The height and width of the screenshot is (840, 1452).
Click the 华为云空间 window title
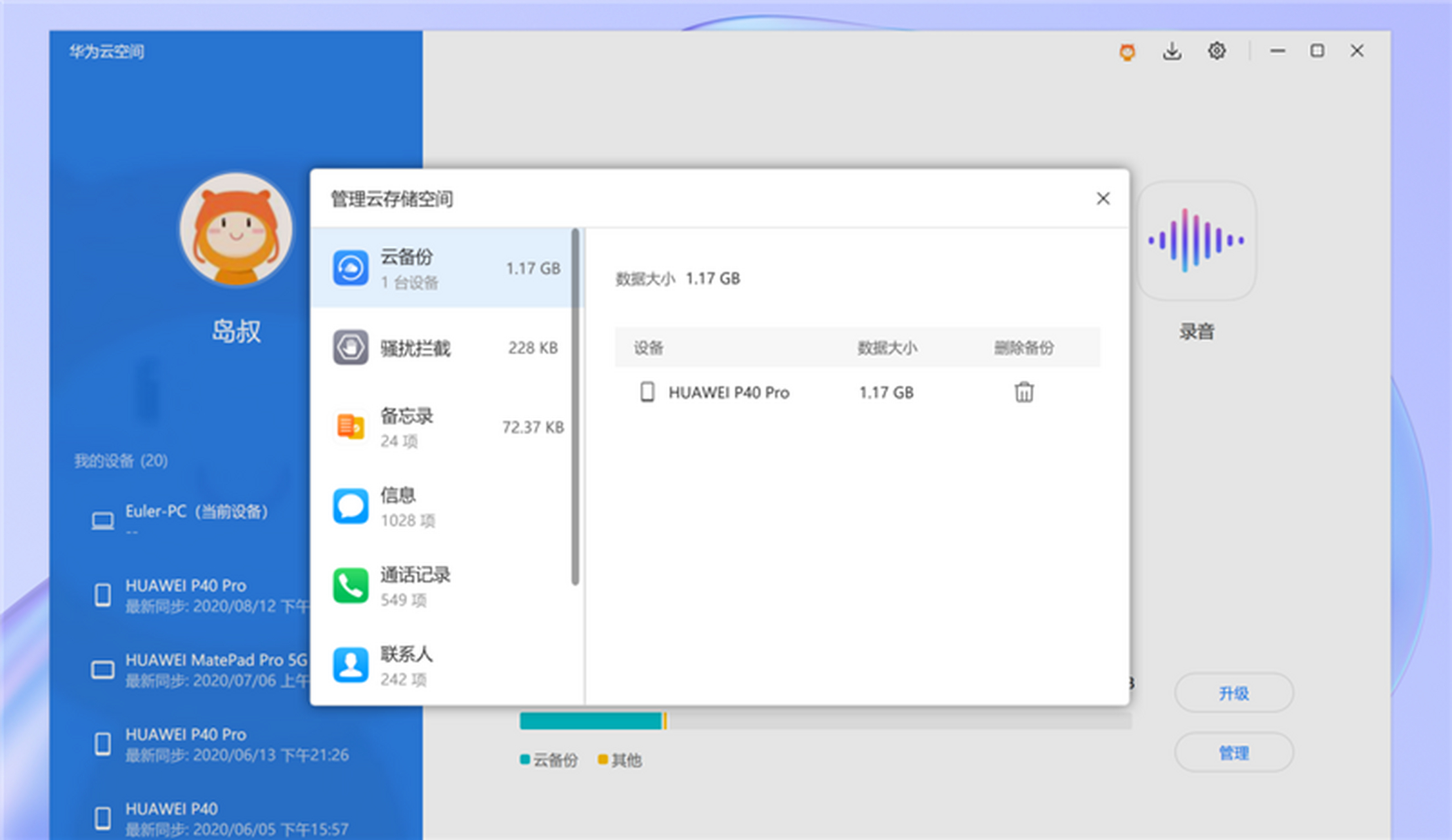(x=106, y=51)
